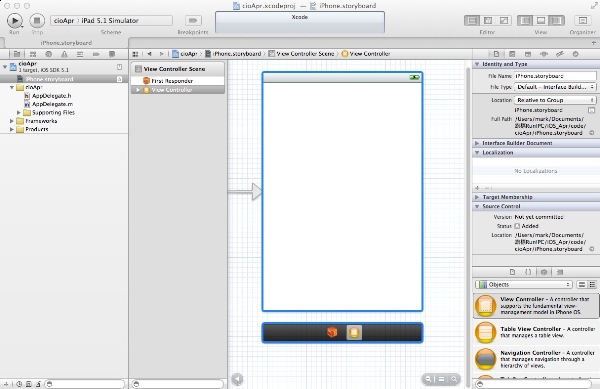The image size is (600, 389).
Task: Show the Size inspector
Action: point(560,54)
